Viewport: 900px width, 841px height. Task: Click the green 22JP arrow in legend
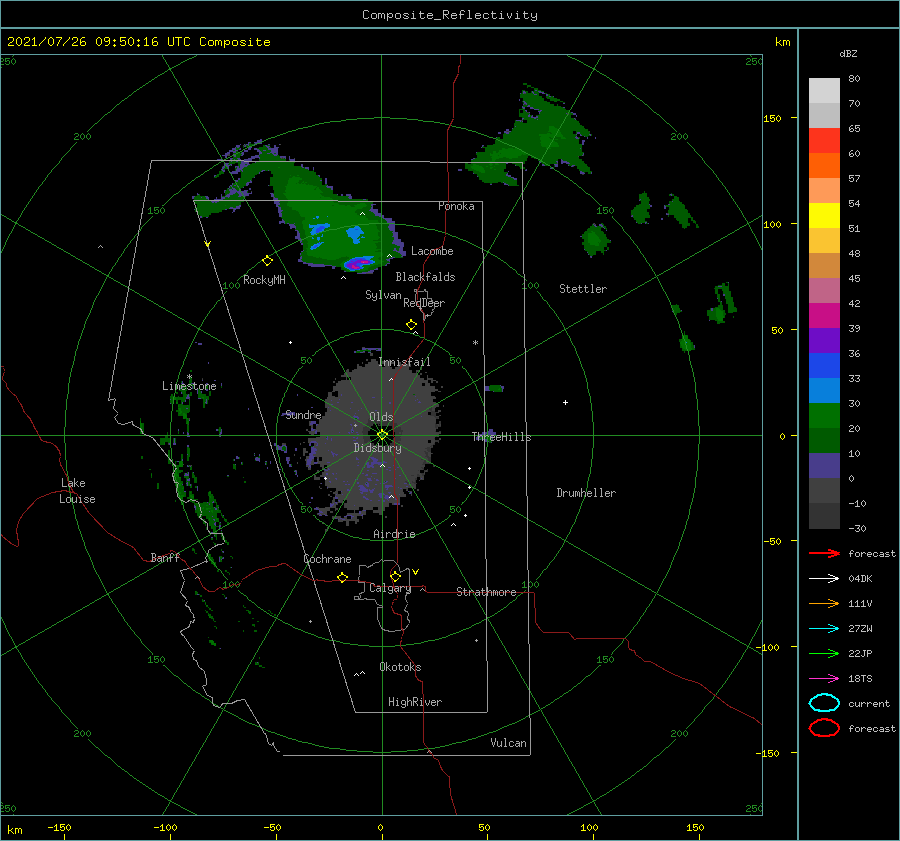click(824, 653)
